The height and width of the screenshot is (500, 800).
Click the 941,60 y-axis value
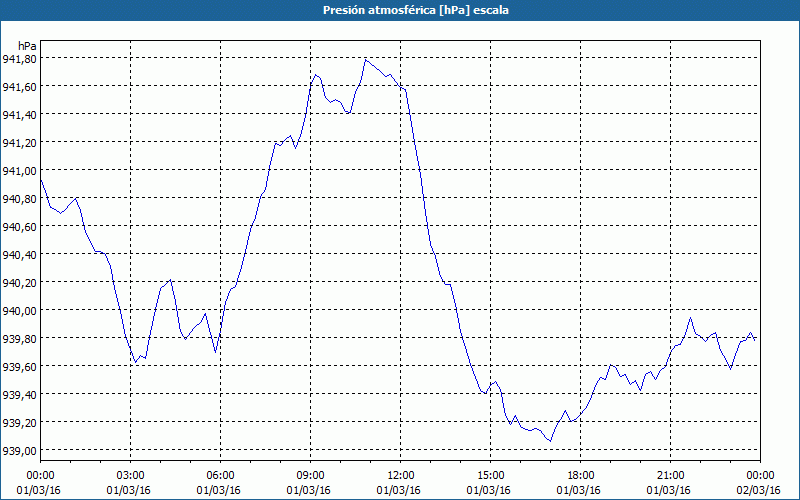[20, 87]
